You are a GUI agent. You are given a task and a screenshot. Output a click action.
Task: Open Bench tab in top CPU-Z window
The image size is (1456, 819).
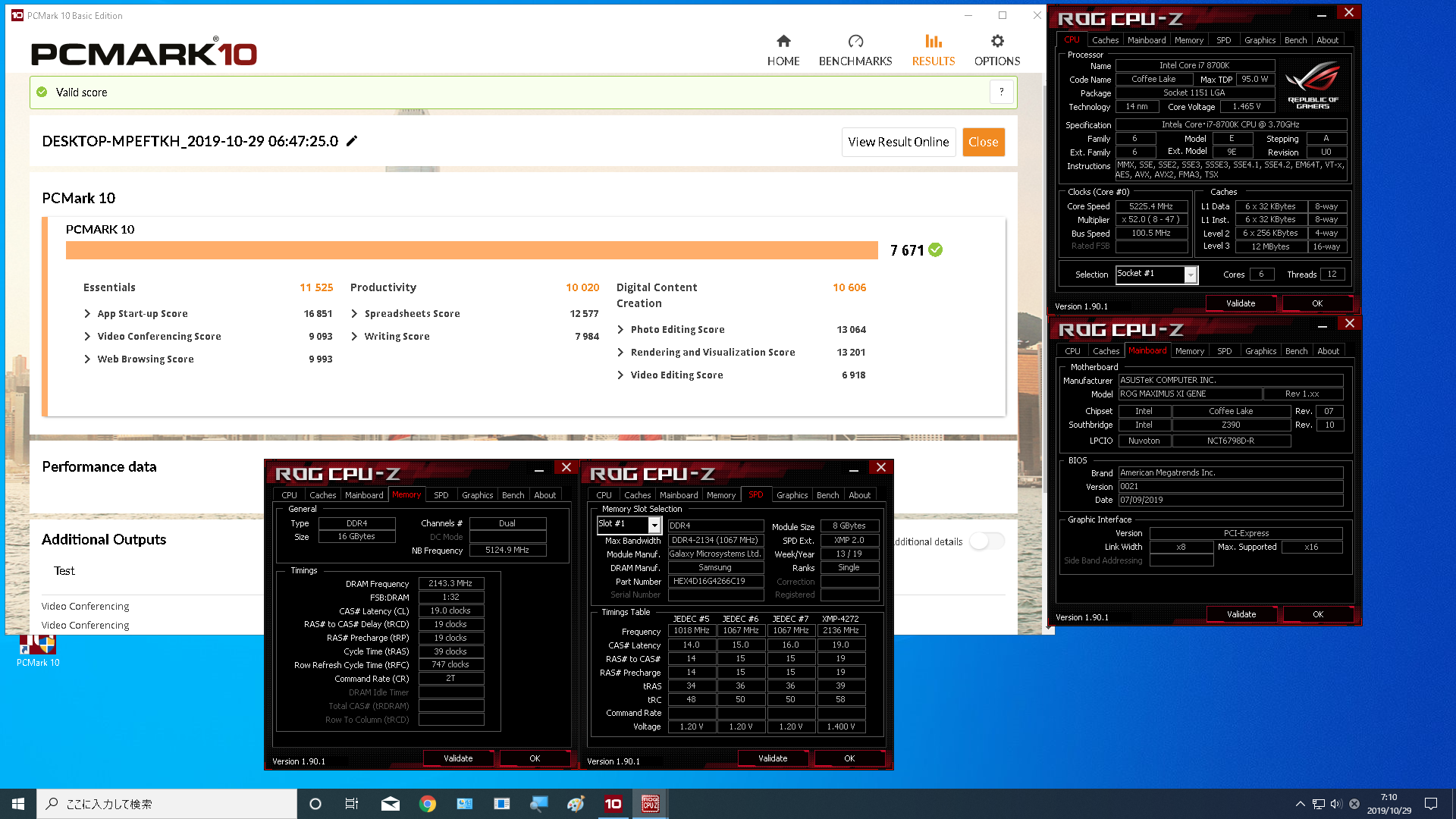(x=1295, y=40)
